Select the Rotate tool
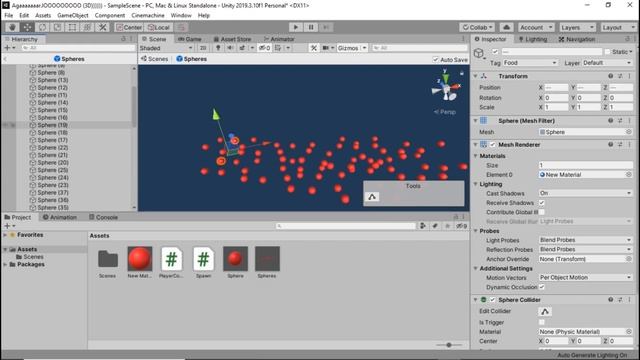Image resolution: width=640 pixels, height=360 pixels. (42, 27)
